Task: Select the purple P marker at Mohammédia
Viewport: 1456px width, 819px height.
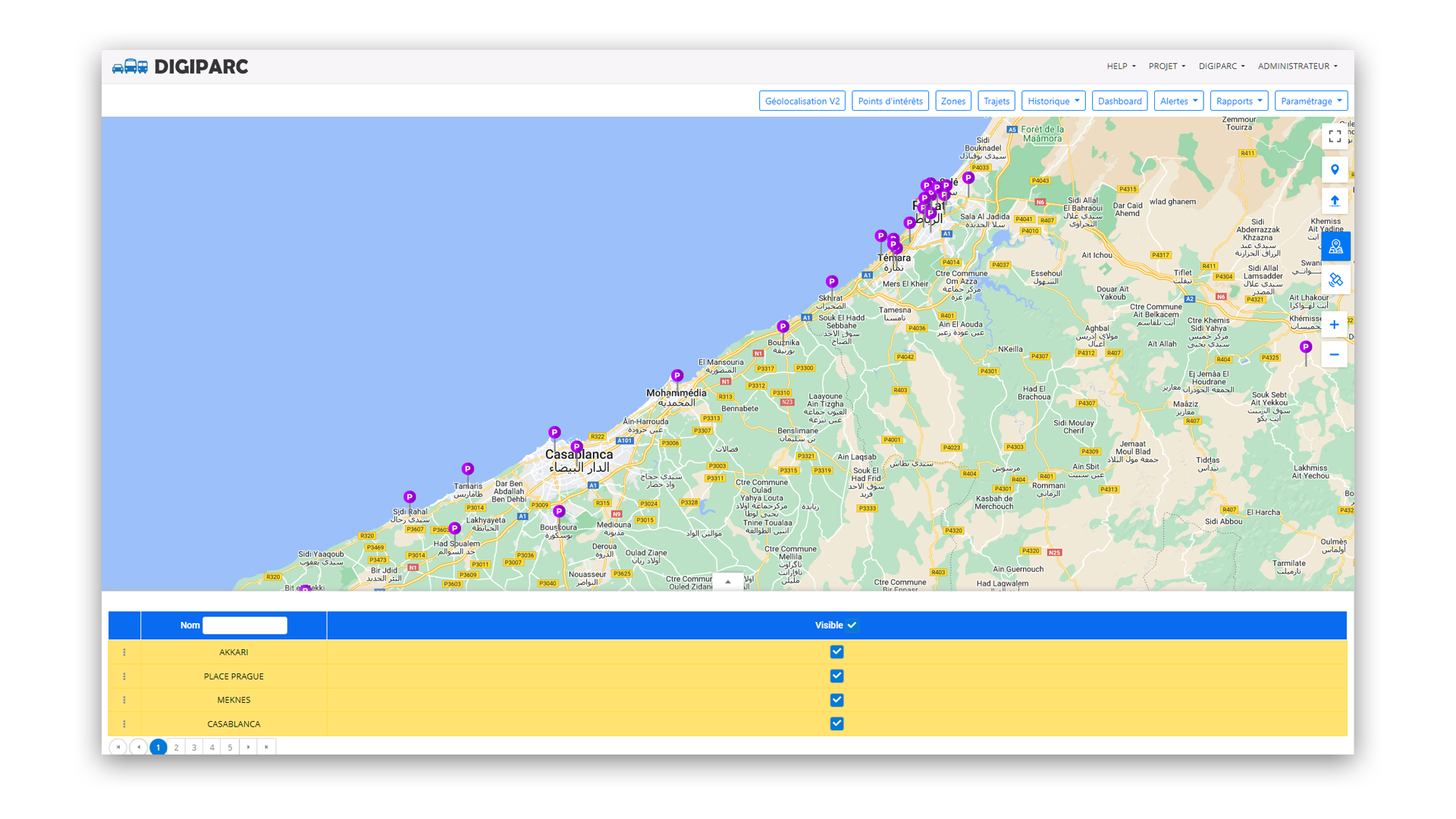Action: pos(677,376)
